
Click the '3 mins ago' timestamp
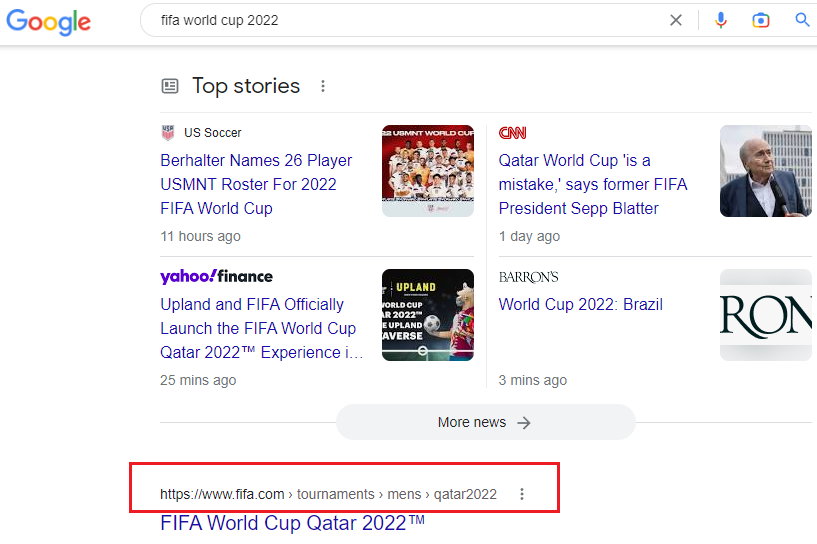pos(533,380)
